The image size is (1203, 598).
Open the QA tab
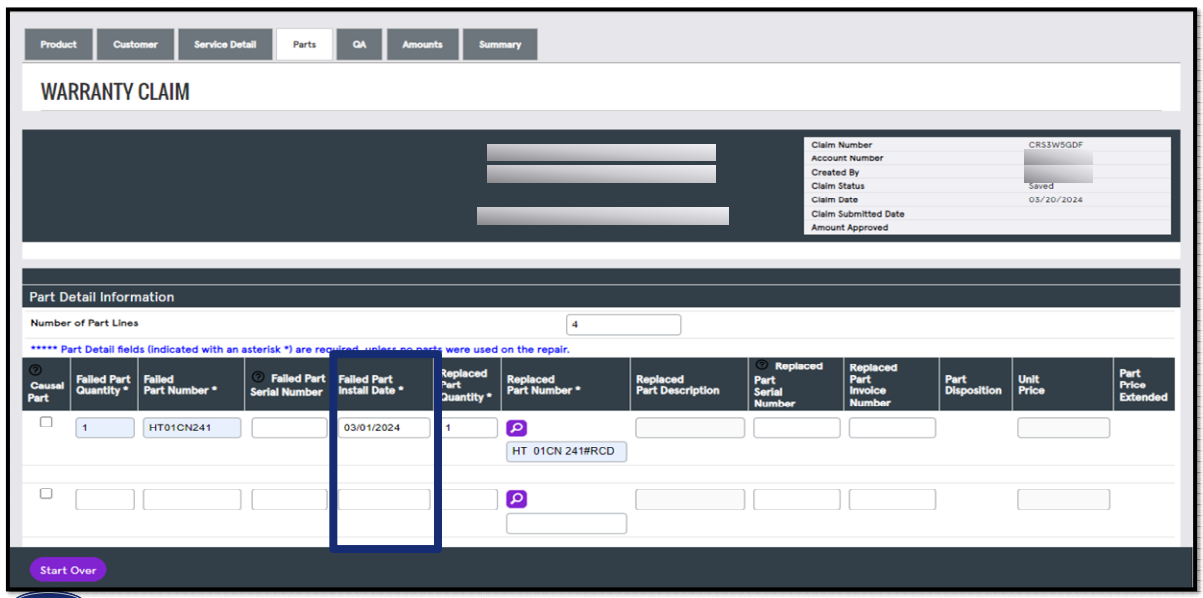pyautogui.click(x=359, y=44)
